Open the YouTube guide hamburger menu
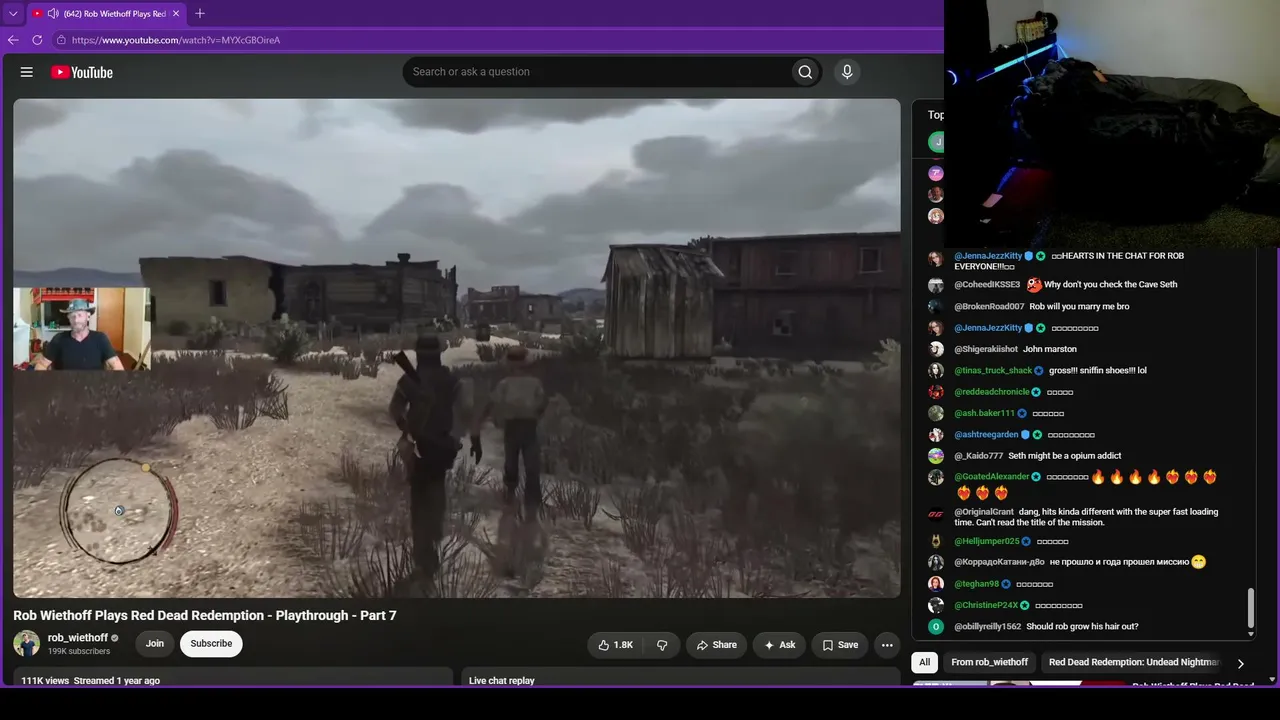Screen dimensions: 1280x720 tap(27, 72)
